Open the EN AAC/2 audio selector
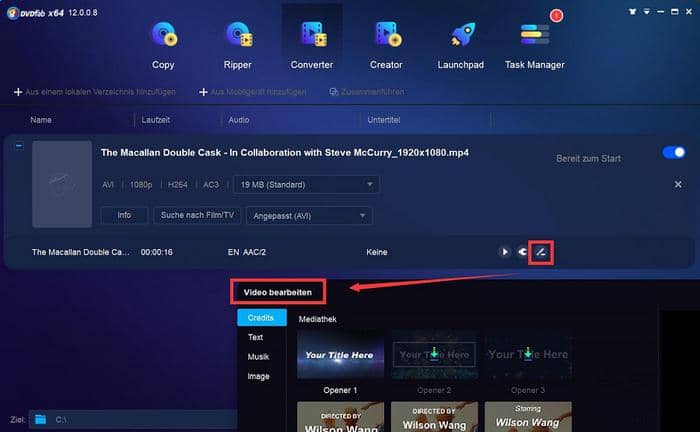This screenshot has width=700, height=432. [247, 252]
